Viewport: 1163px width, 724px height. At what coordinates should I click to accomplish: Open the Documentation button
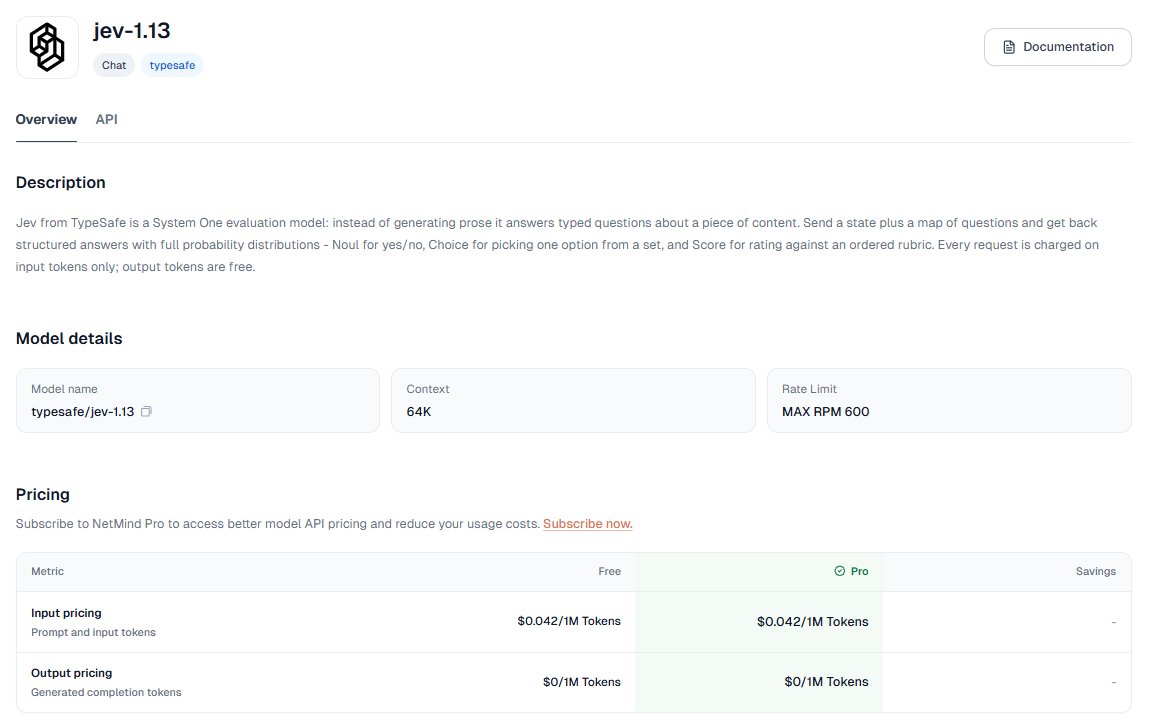pyautogui.click(x=1058, y=47)
